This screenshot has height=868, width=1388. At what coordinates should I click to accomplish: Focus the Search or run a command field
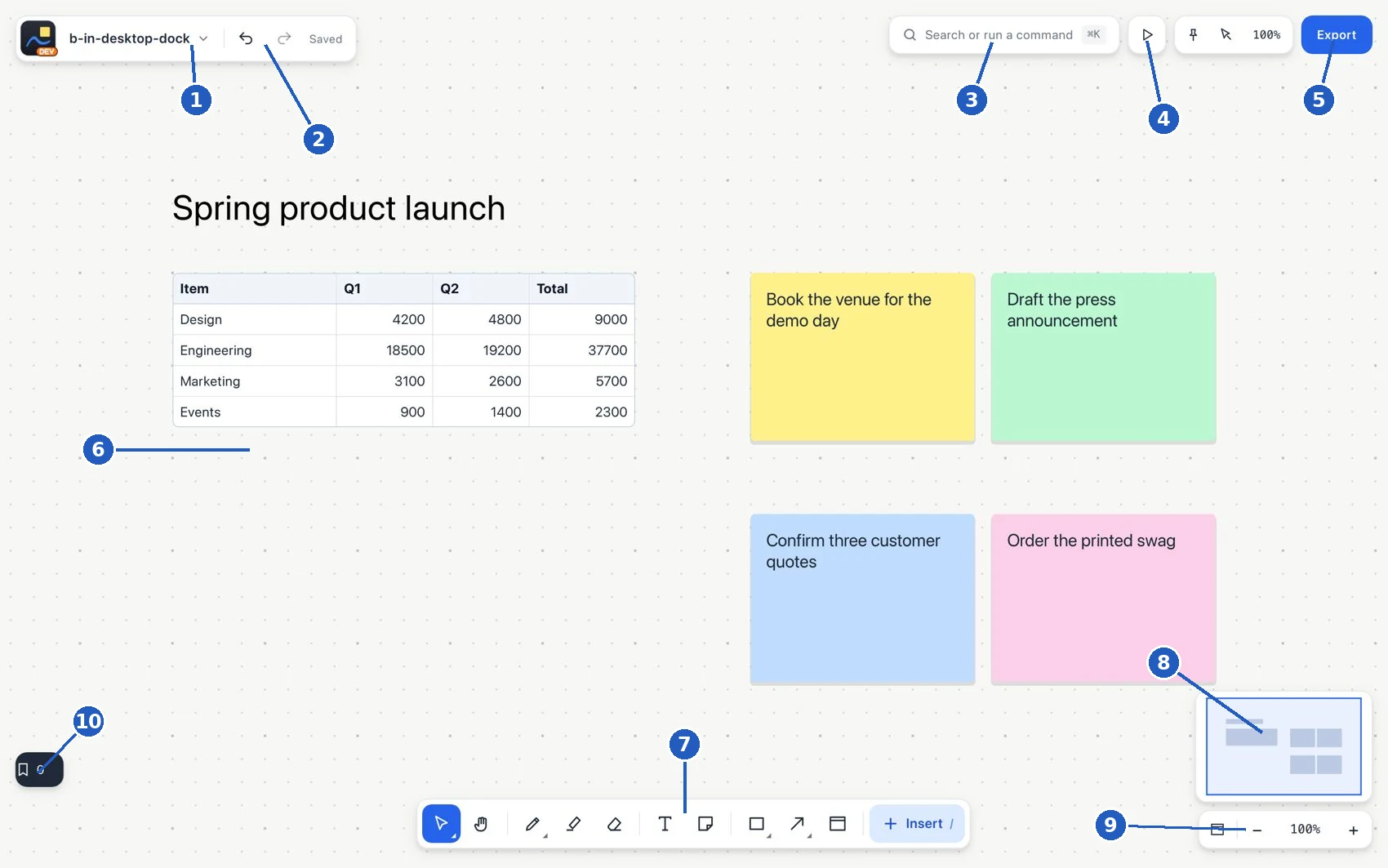click(1003, 34)
